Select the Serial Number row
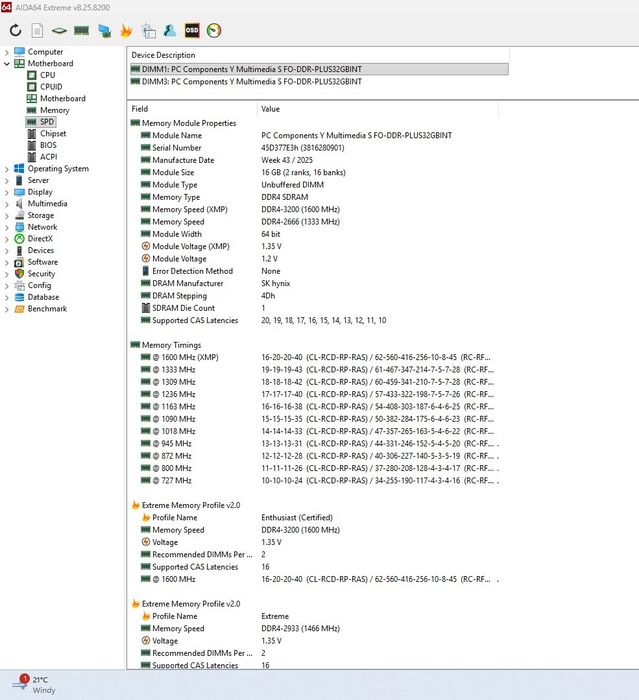The image size is (639, 700). pyautogui.click(x=313, y=148)
